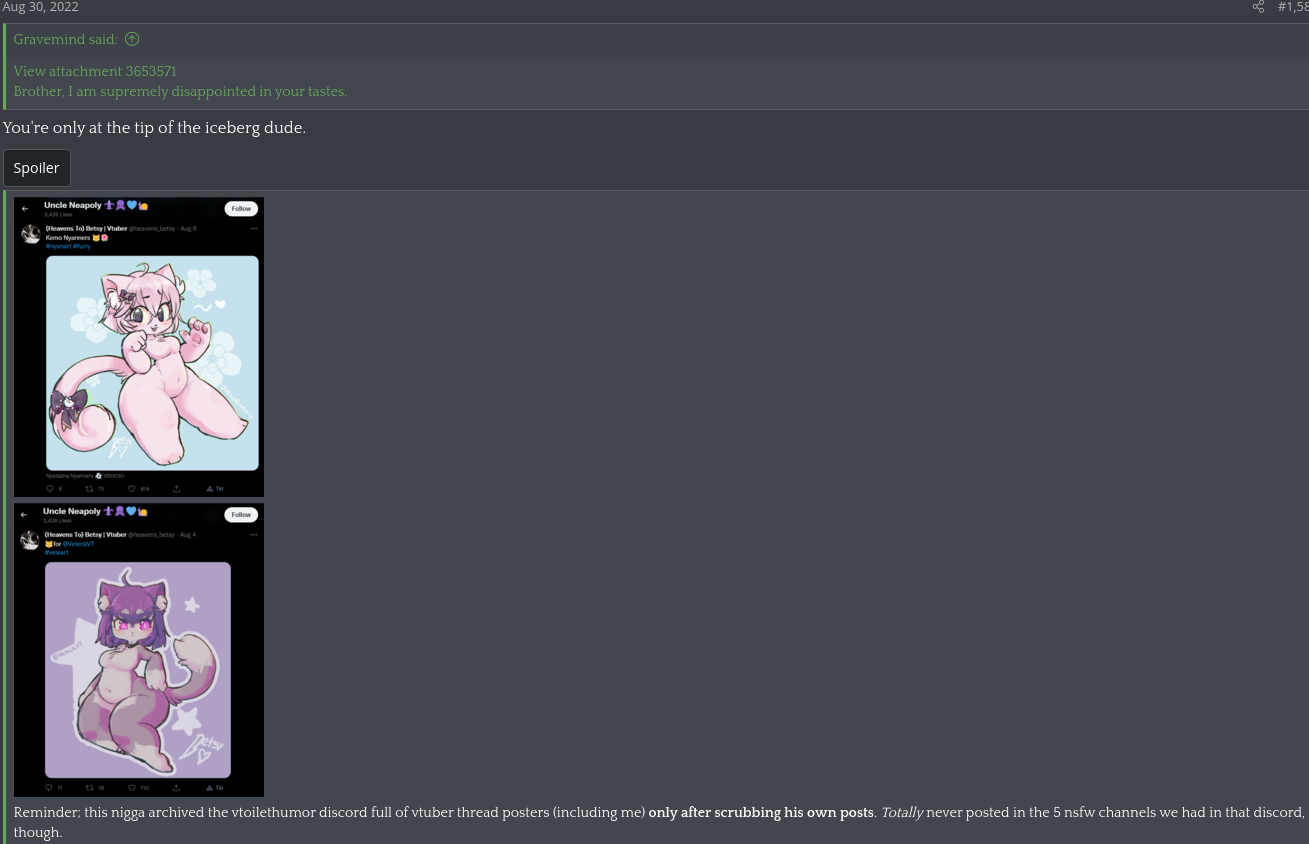
Task: Click text 'You're only at the tip of the iceberg dude.'
Action: point(155,128)
